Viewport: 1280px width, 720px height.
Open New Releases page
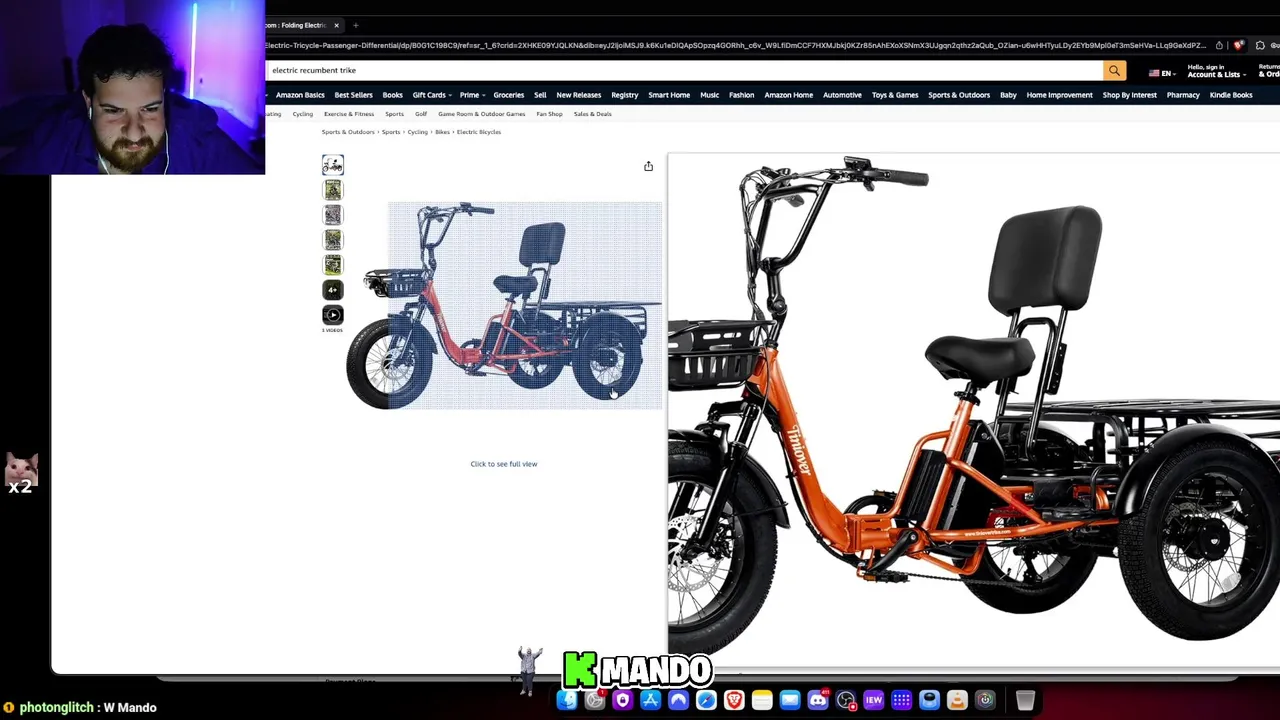578,95
